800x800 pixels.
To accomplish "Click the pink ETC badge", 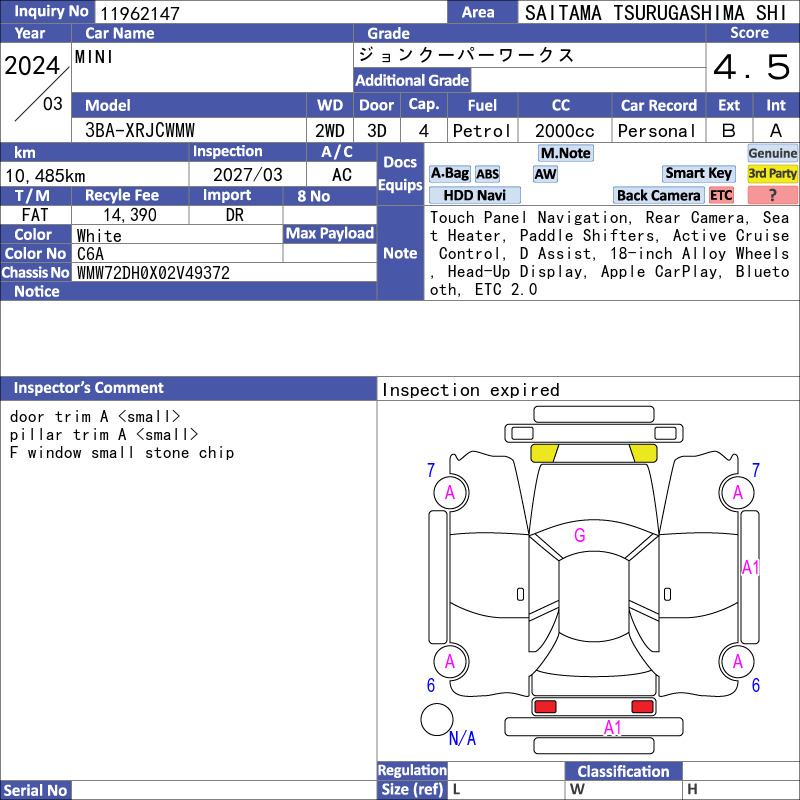I will 721,195.
